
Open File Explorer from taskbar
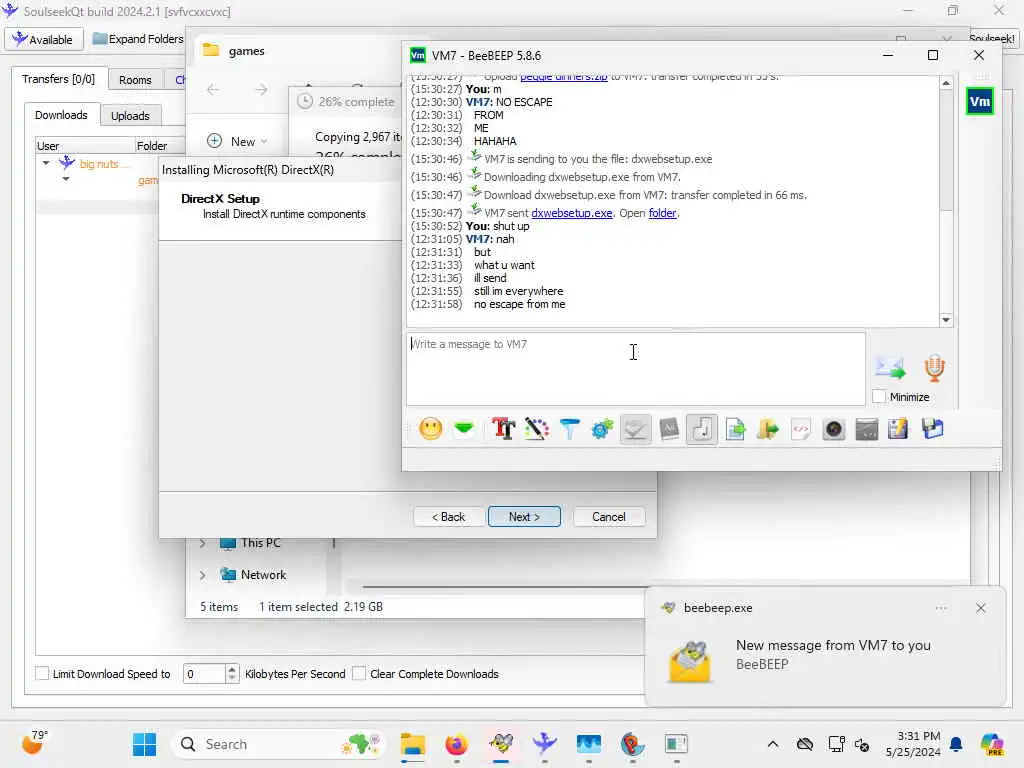click(x=412, y=744)
